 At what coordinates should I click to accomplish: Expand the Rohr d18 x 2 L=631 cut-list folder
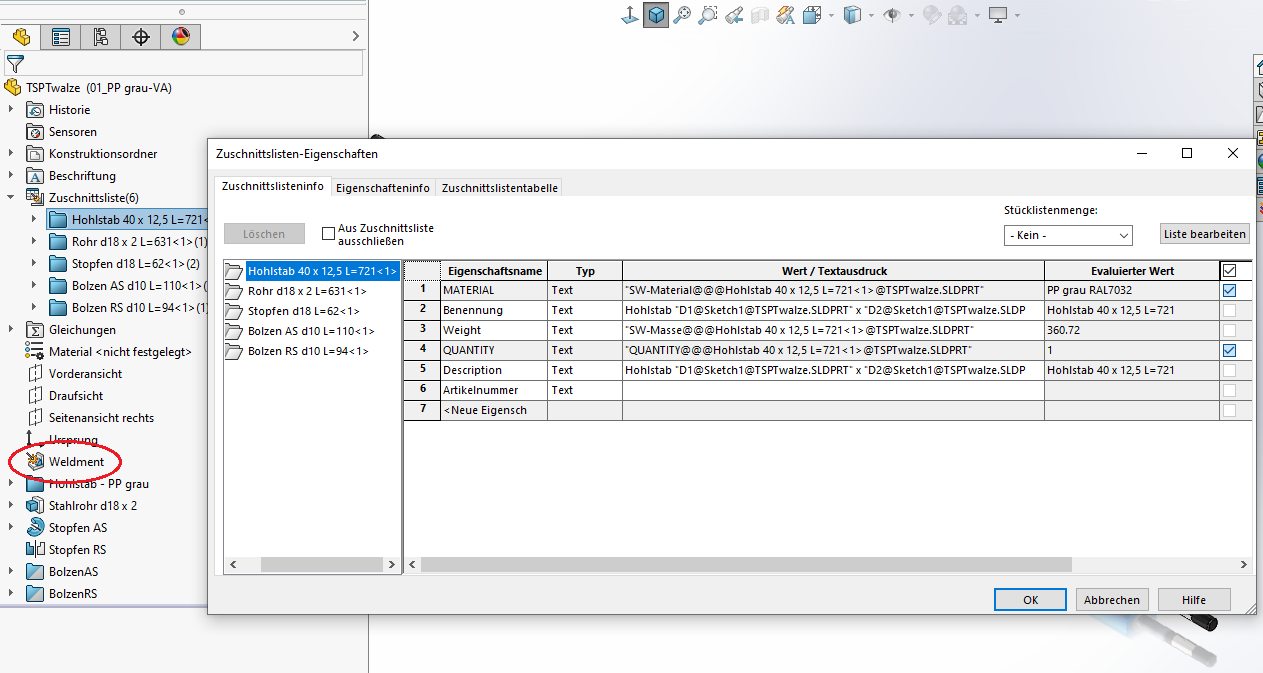coord(35,242)
